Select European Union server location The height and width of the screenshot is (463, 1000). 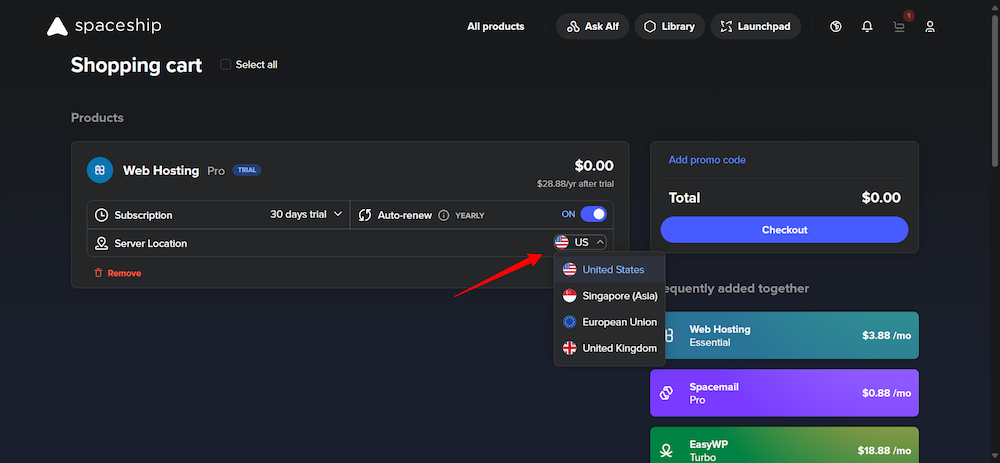610,322
